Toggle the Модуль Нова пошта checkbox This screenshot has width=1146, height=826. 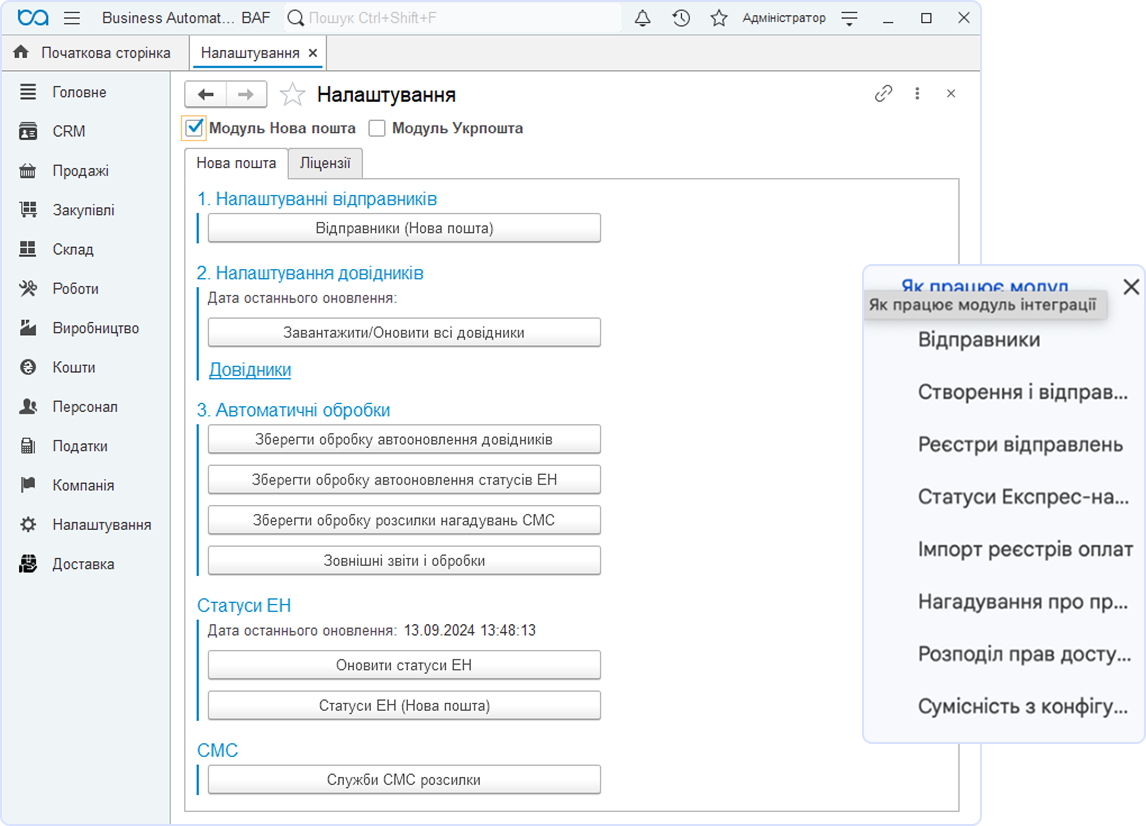194,128
